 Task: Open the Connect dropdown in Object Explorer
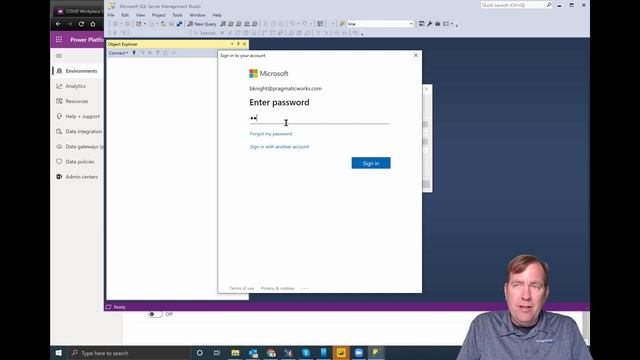118,53
